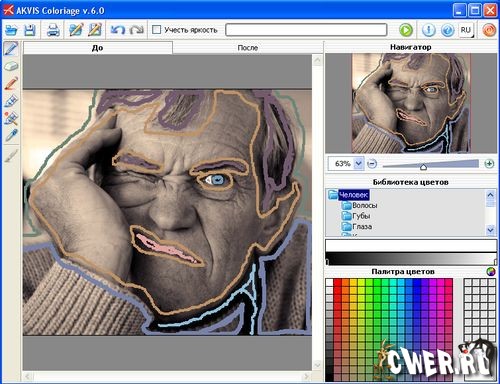
Task: Open image file with folder icon
Action: point(11,30)
